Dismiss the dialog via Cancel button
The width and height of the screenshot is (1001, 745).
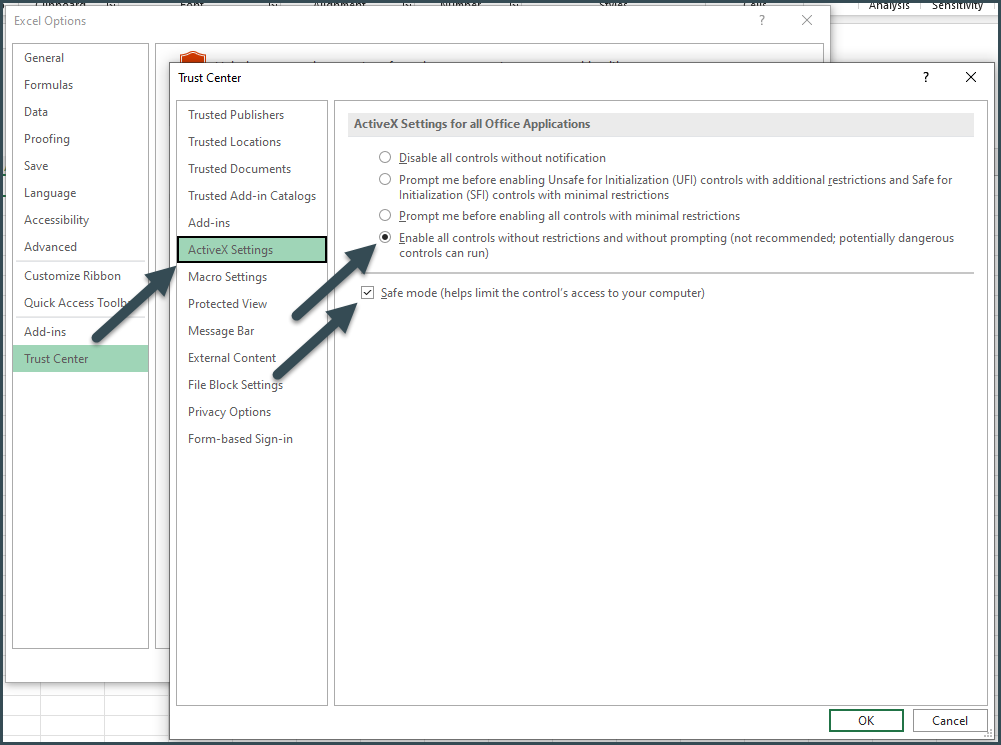[948, 720]
